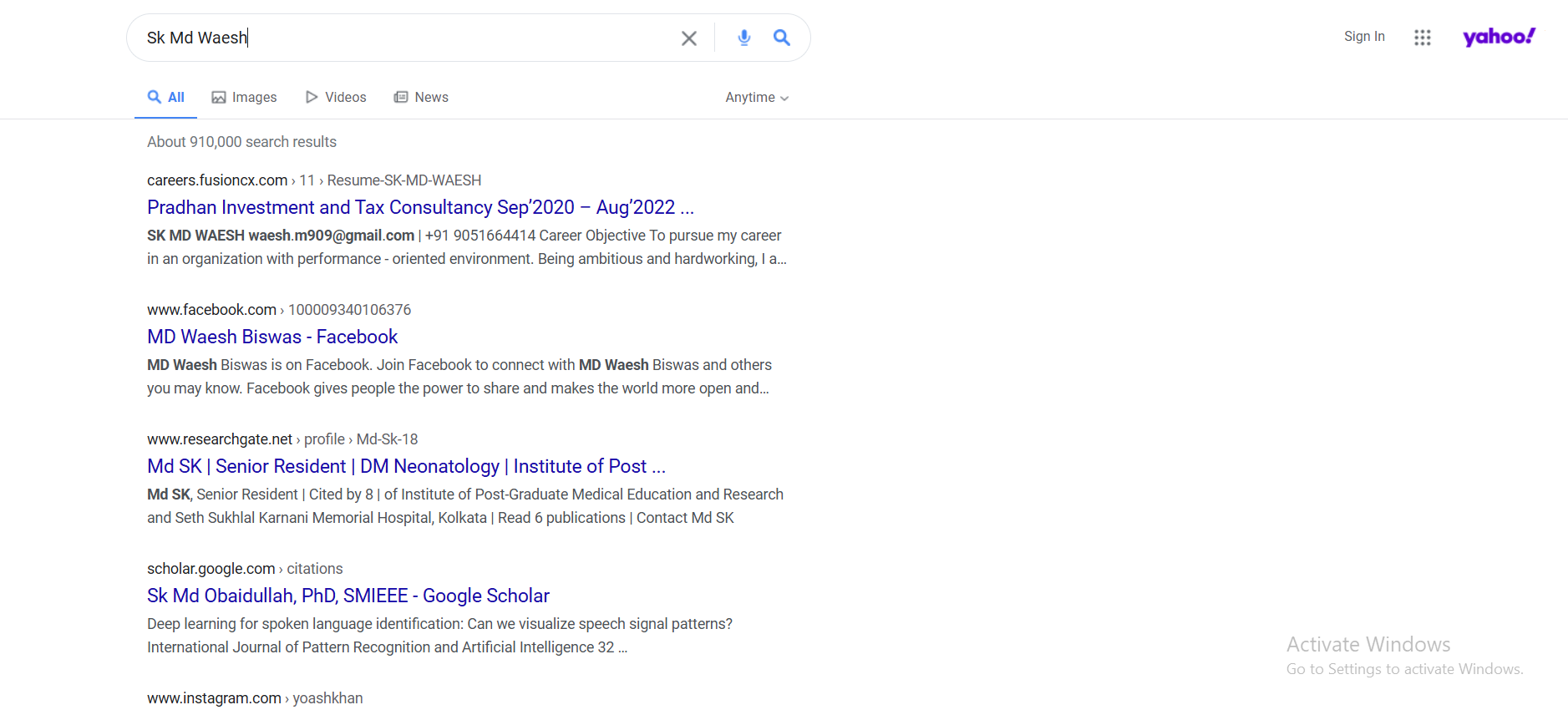Switch to the Videos tab
This screenshot has width=1568, height=710.
click(336, 98)
